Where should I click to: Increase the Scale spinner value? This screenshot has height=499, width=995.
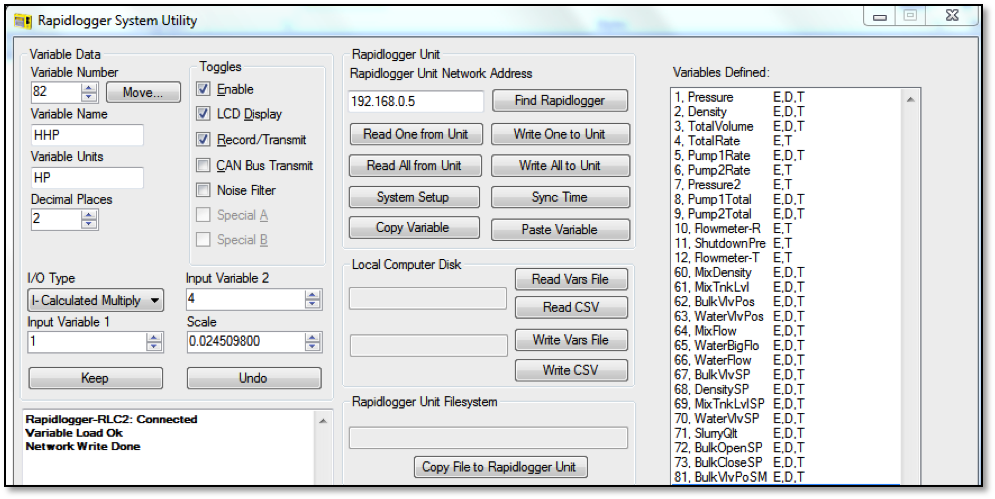click(x=312, y=337)
